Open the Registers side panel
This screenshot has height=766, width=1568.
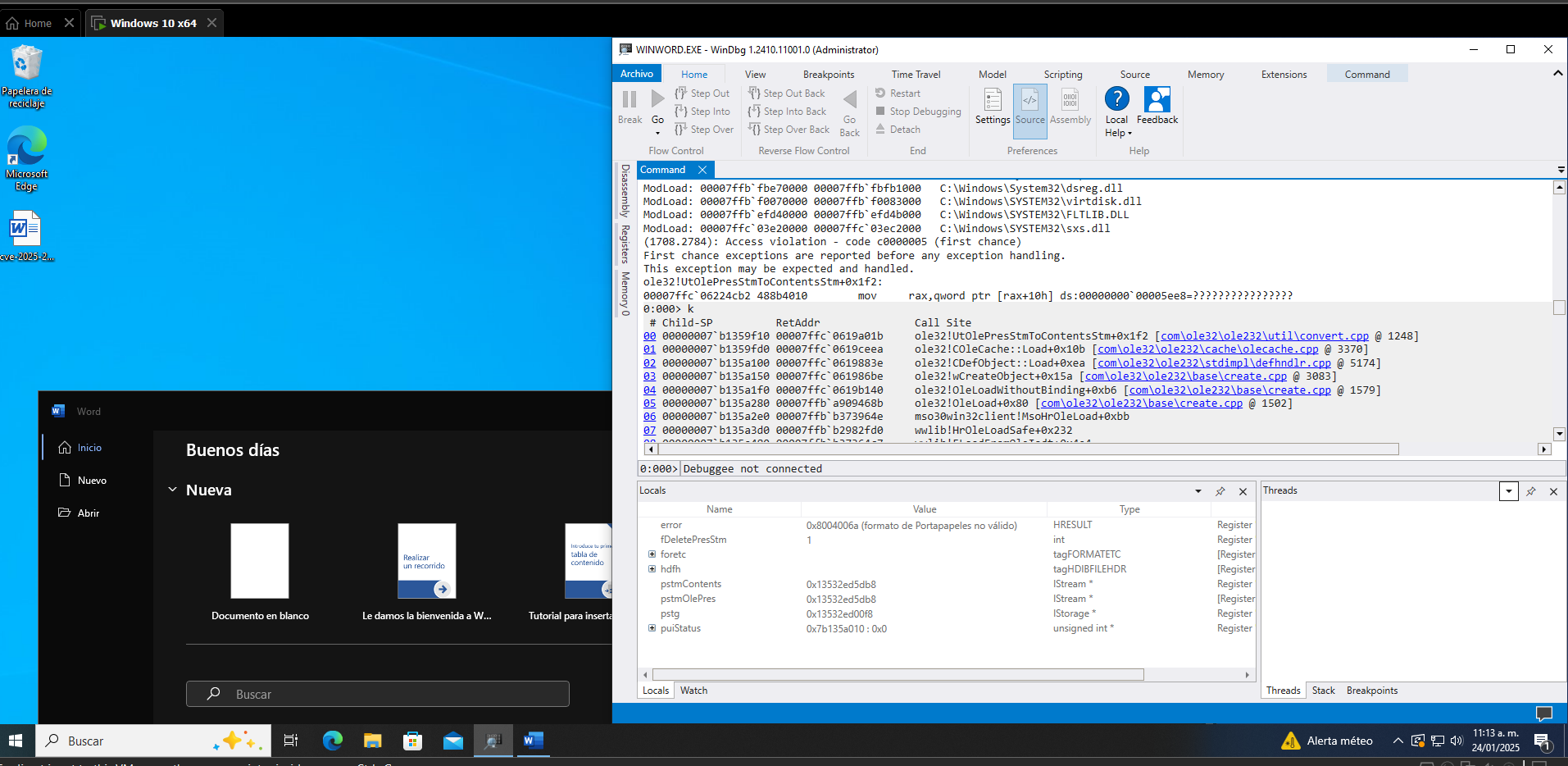point(625,244)
